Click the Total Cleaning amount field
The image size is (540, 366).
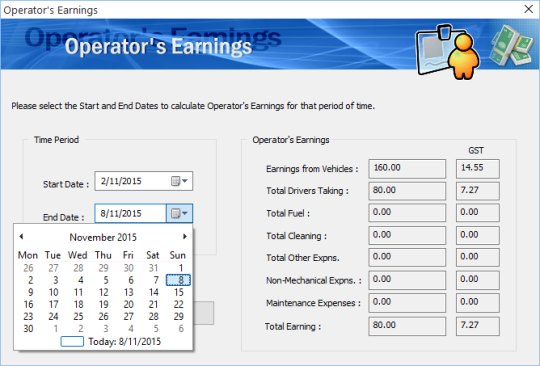[407, 236]
